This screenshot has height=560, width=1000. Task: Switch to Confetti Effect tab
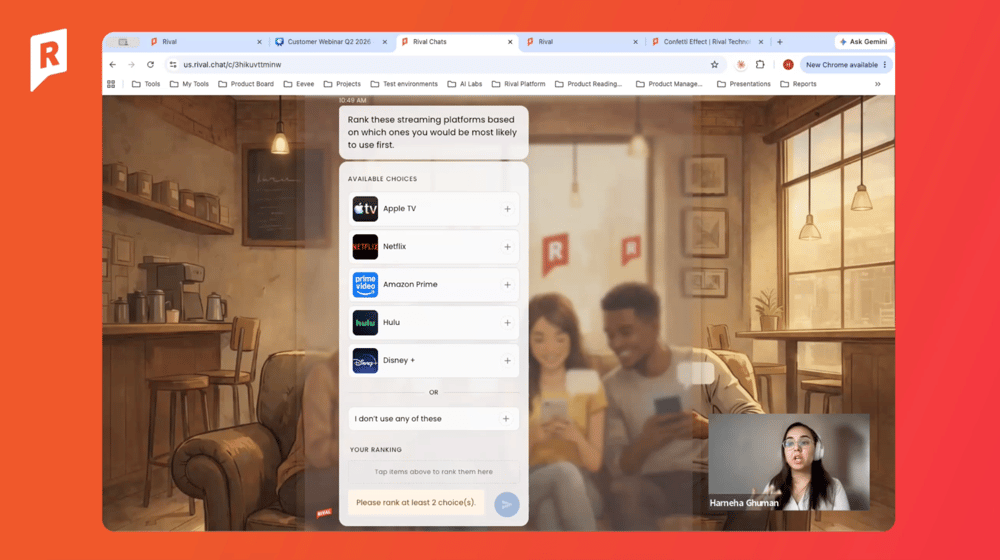(x=707, y=42)
